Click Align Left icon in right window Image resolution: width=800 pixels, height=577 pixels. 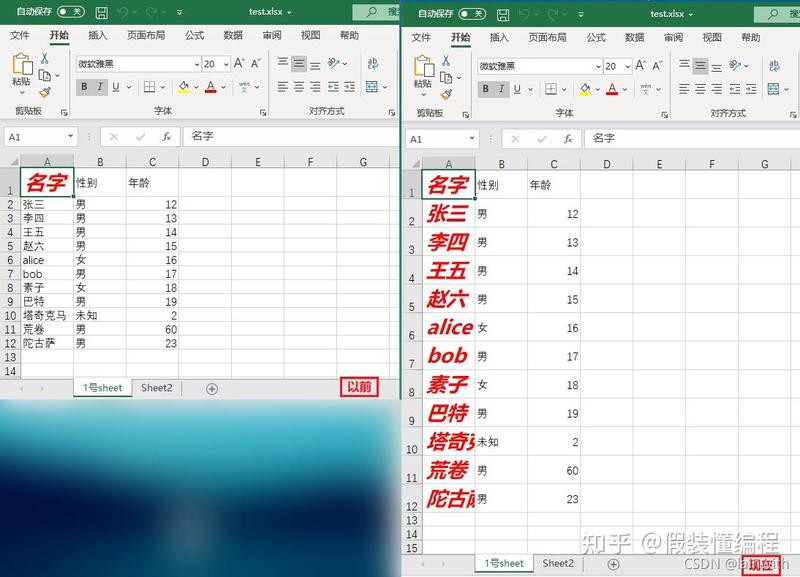point(684,89)
